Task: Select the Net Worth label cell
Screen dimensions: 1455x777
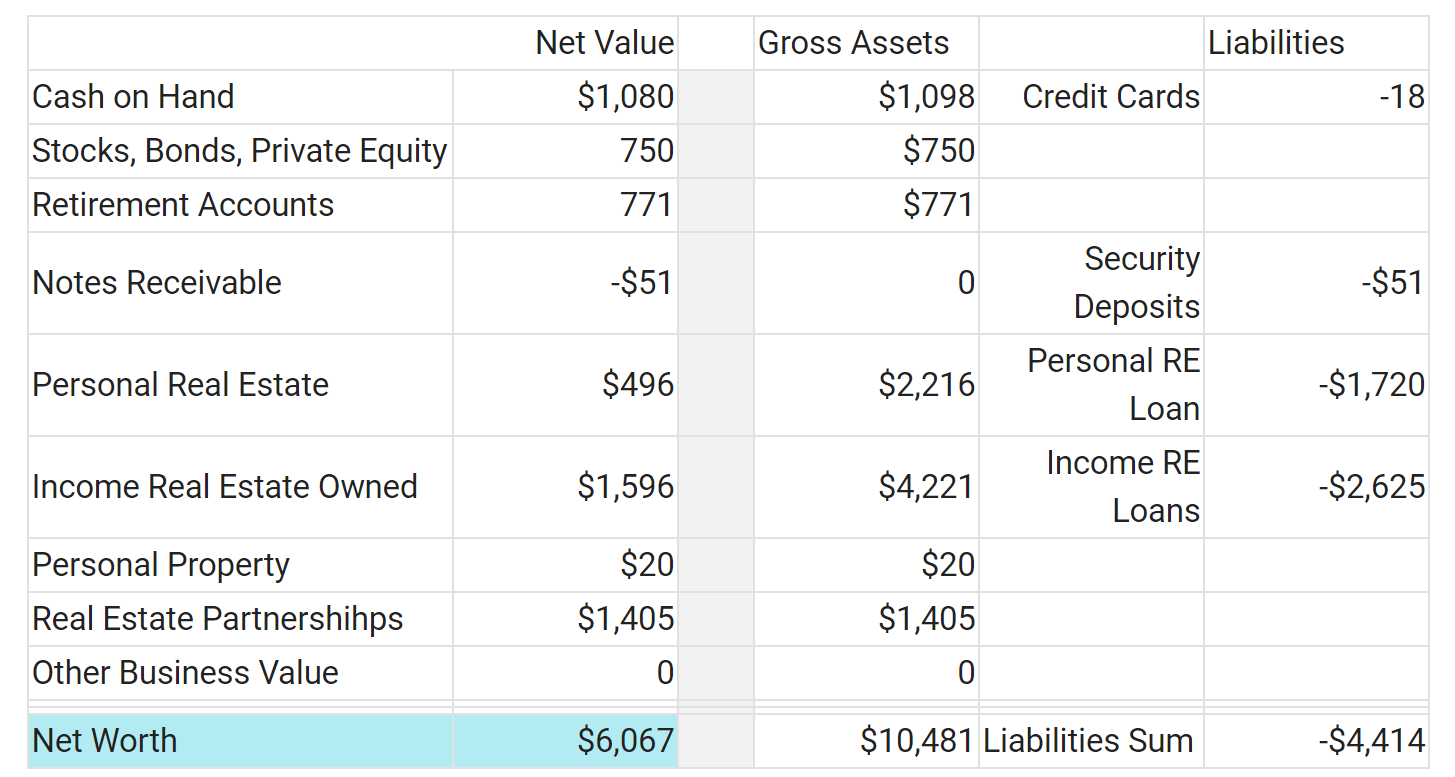Action: point(240,741)
